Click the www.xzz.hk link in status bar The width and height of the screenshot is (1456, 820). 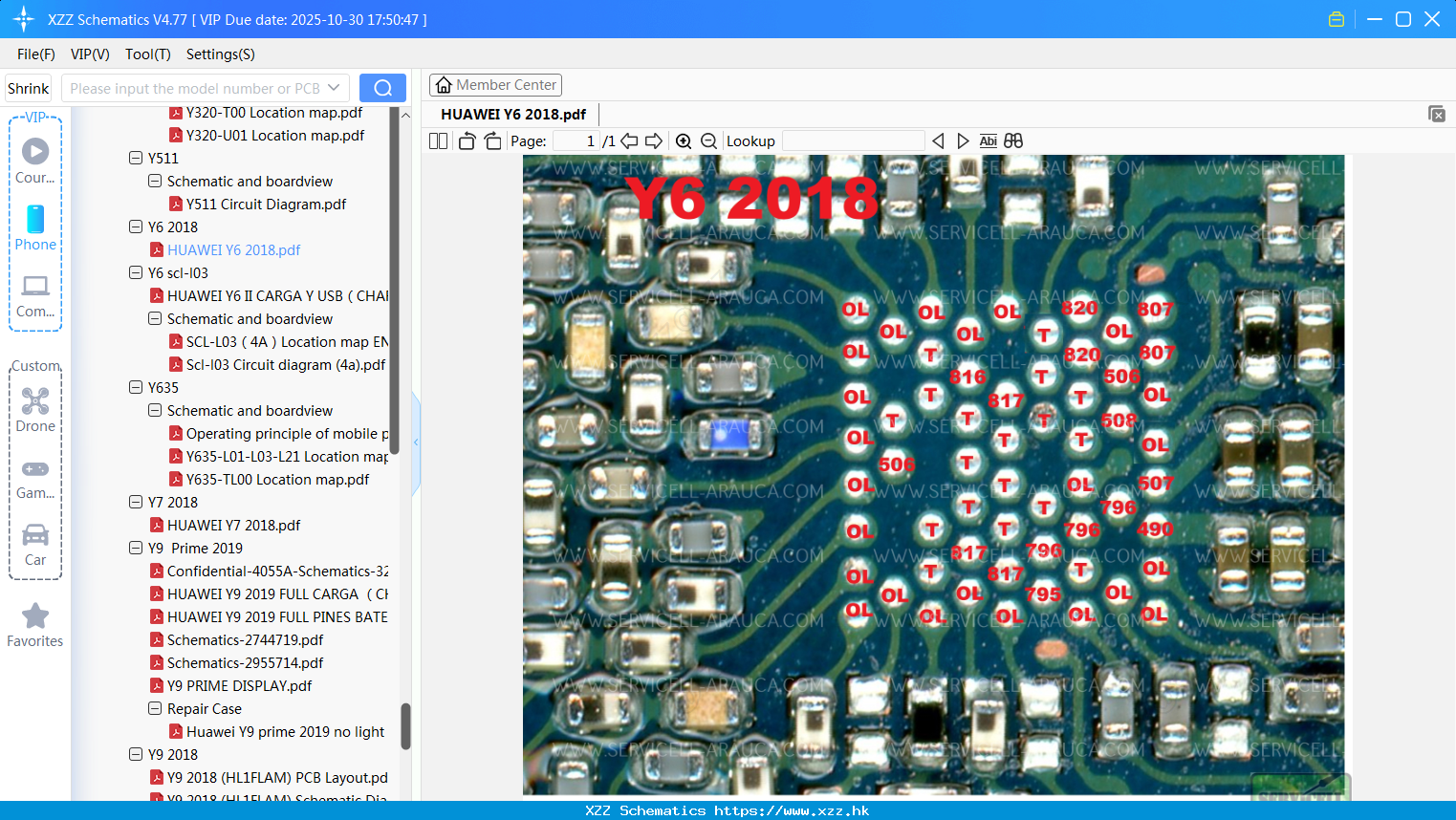pos(792,810)
